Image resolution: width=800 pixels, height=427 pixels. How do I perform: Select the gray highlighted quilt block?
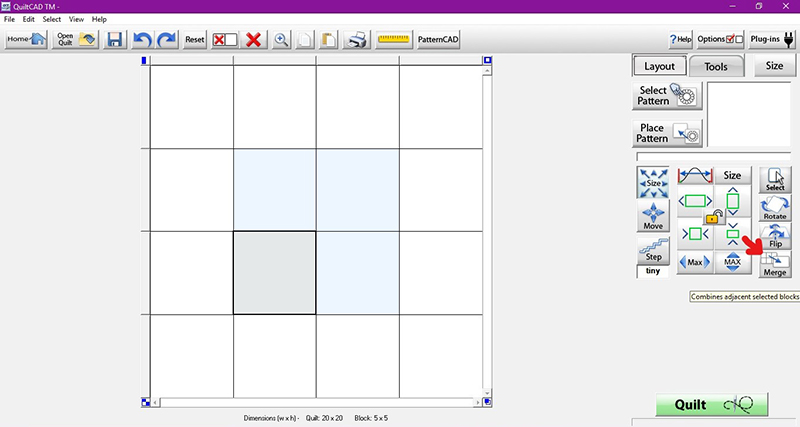[274, 273]
